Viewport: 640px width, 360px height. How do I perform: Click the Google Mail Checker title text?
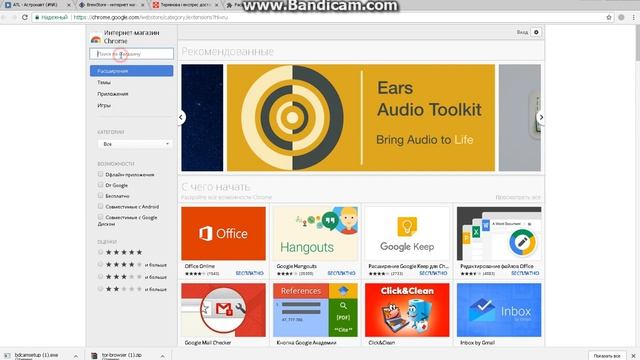(x=208, y=343)
